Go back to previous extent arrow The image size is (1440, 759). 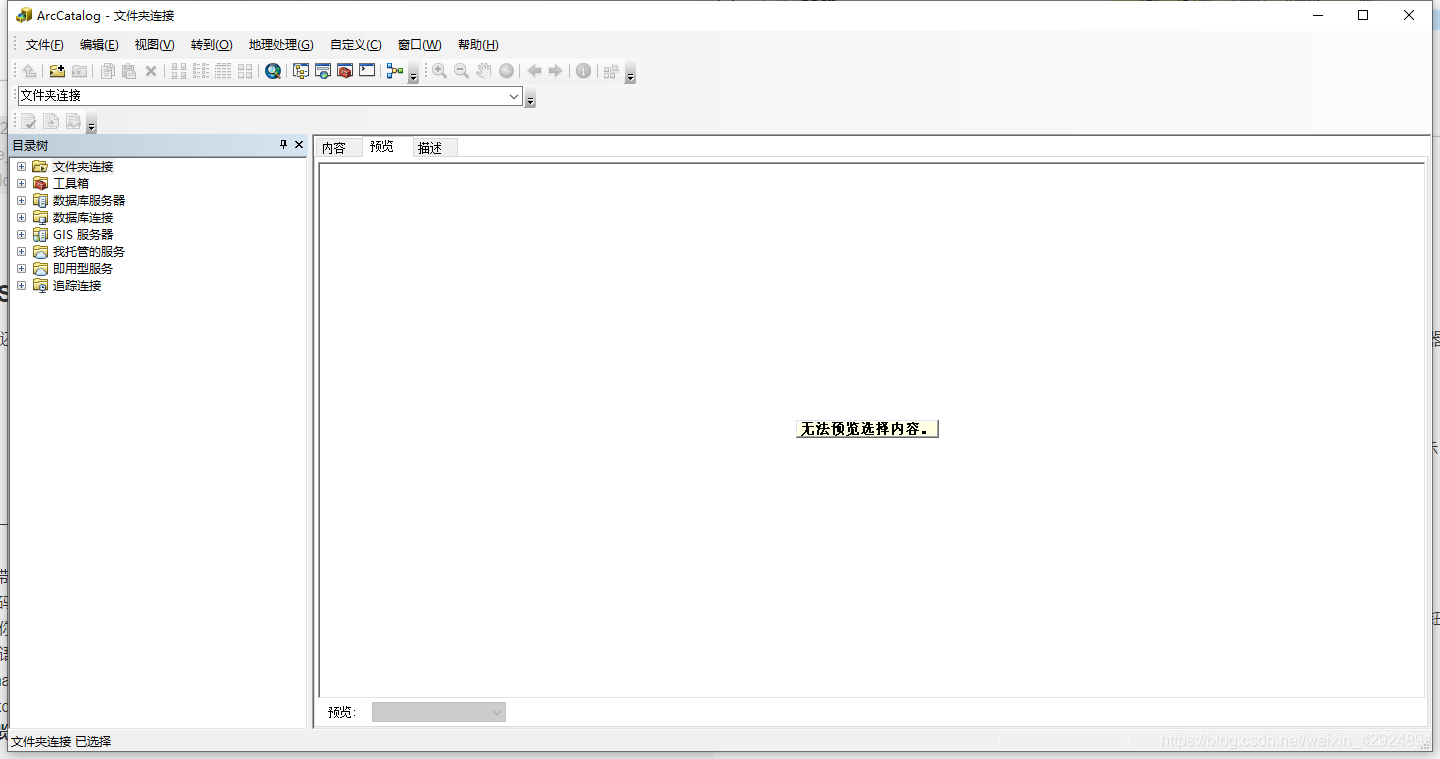pyautogui.click(x=534, y=71)
